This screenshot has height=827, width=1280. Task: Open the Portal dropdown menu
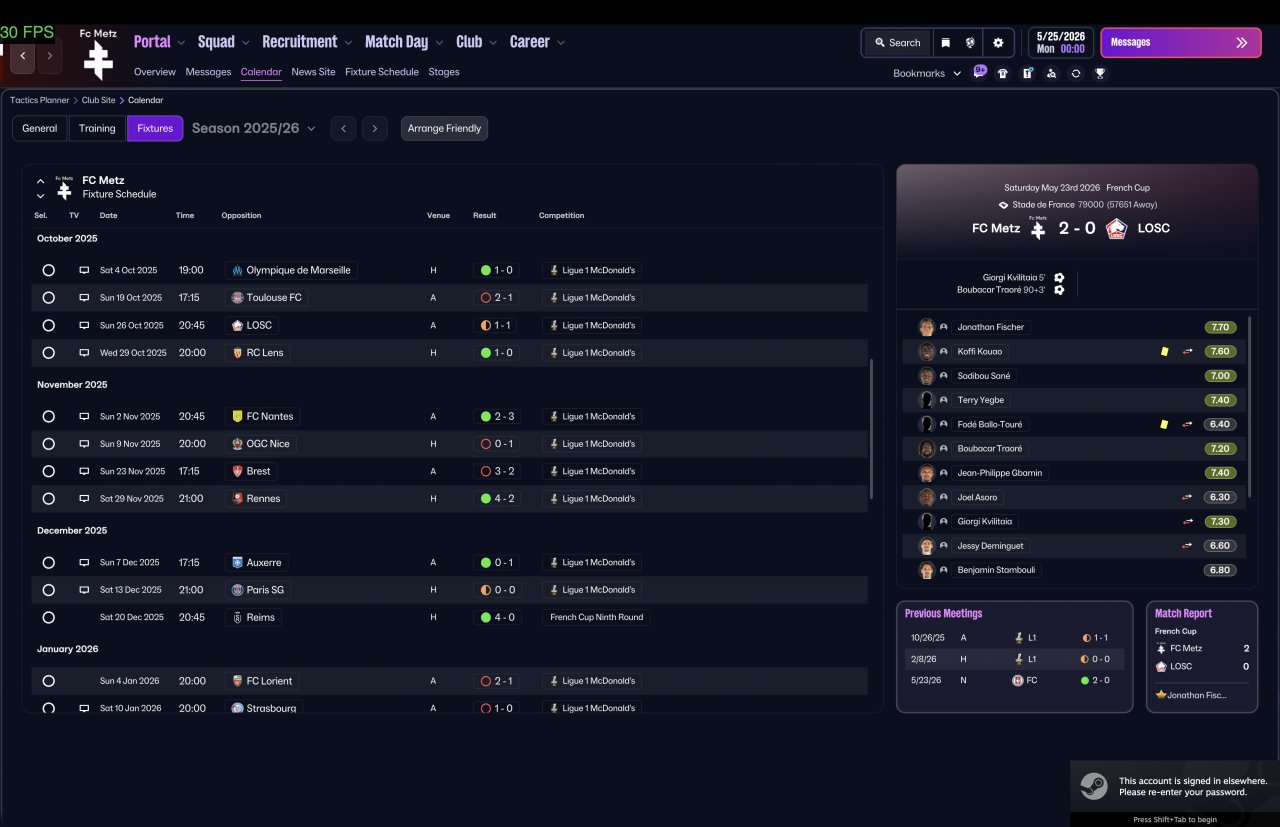[160, 42]
